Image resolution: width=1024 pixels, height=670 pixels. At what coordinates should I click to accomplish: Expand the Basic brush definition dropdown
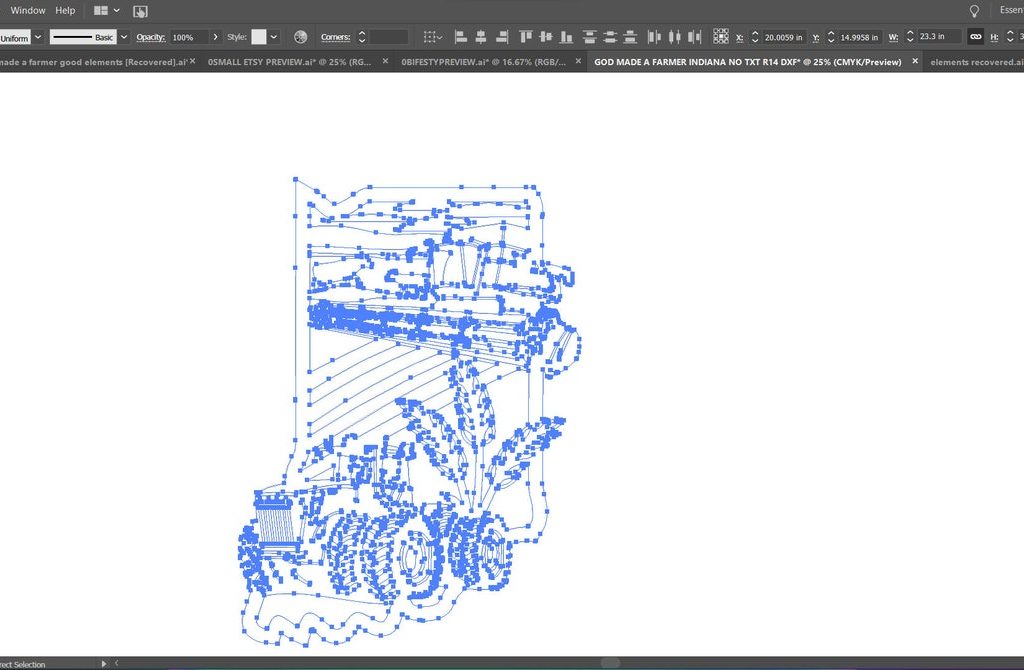(x=124, y=37)
